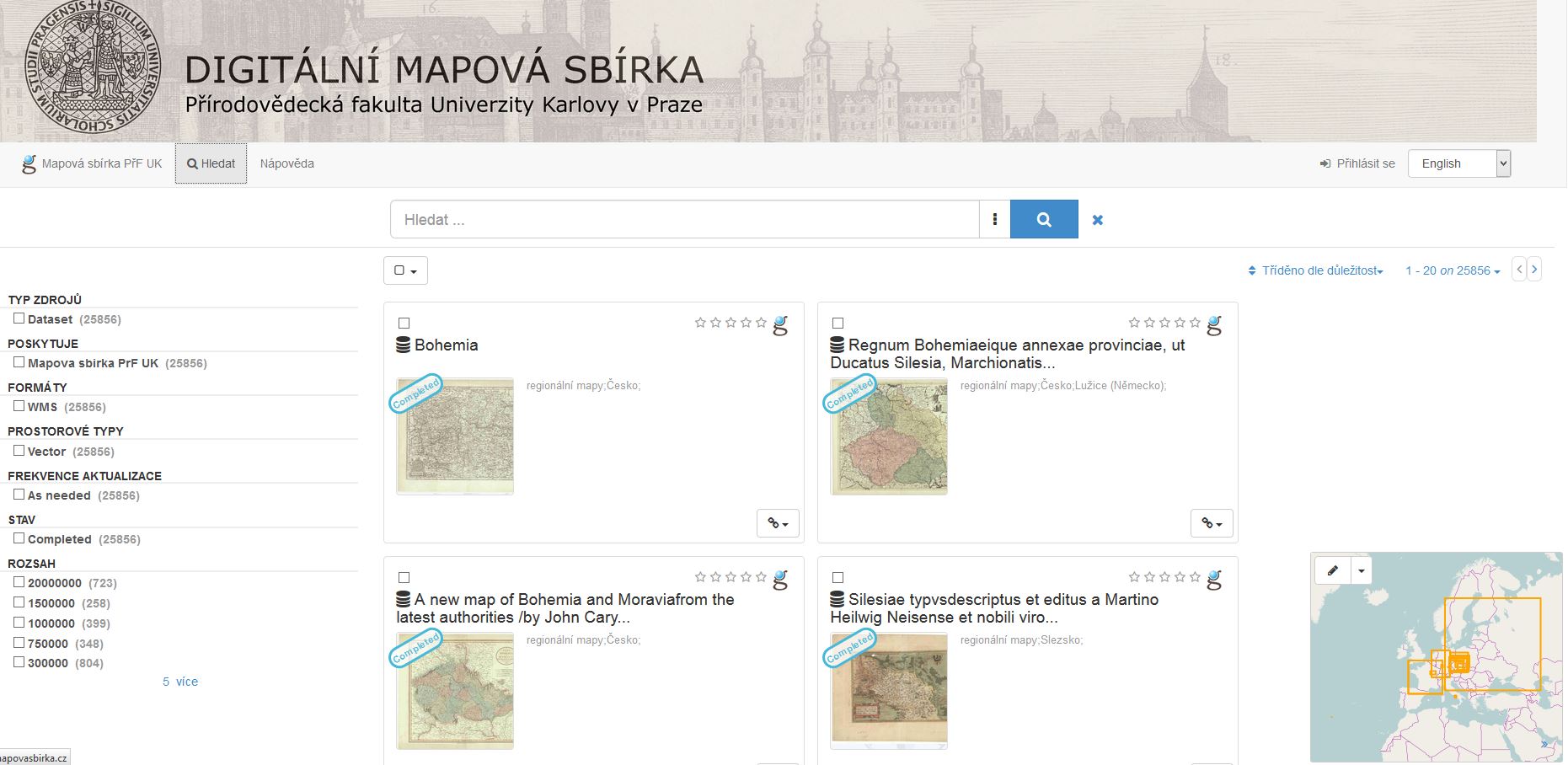
Task: Rate A new map of Bohemia five stars
Action: [x=761, y=577]
